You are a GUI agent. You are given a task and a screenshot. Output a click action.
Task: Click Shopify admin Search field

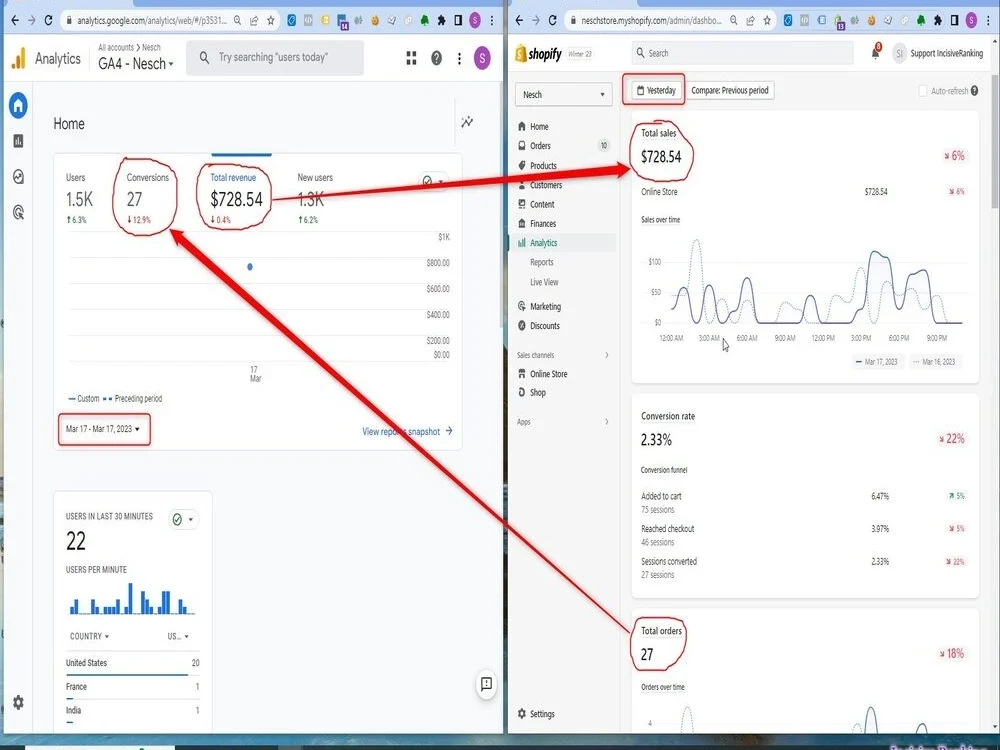coord(742,53)
